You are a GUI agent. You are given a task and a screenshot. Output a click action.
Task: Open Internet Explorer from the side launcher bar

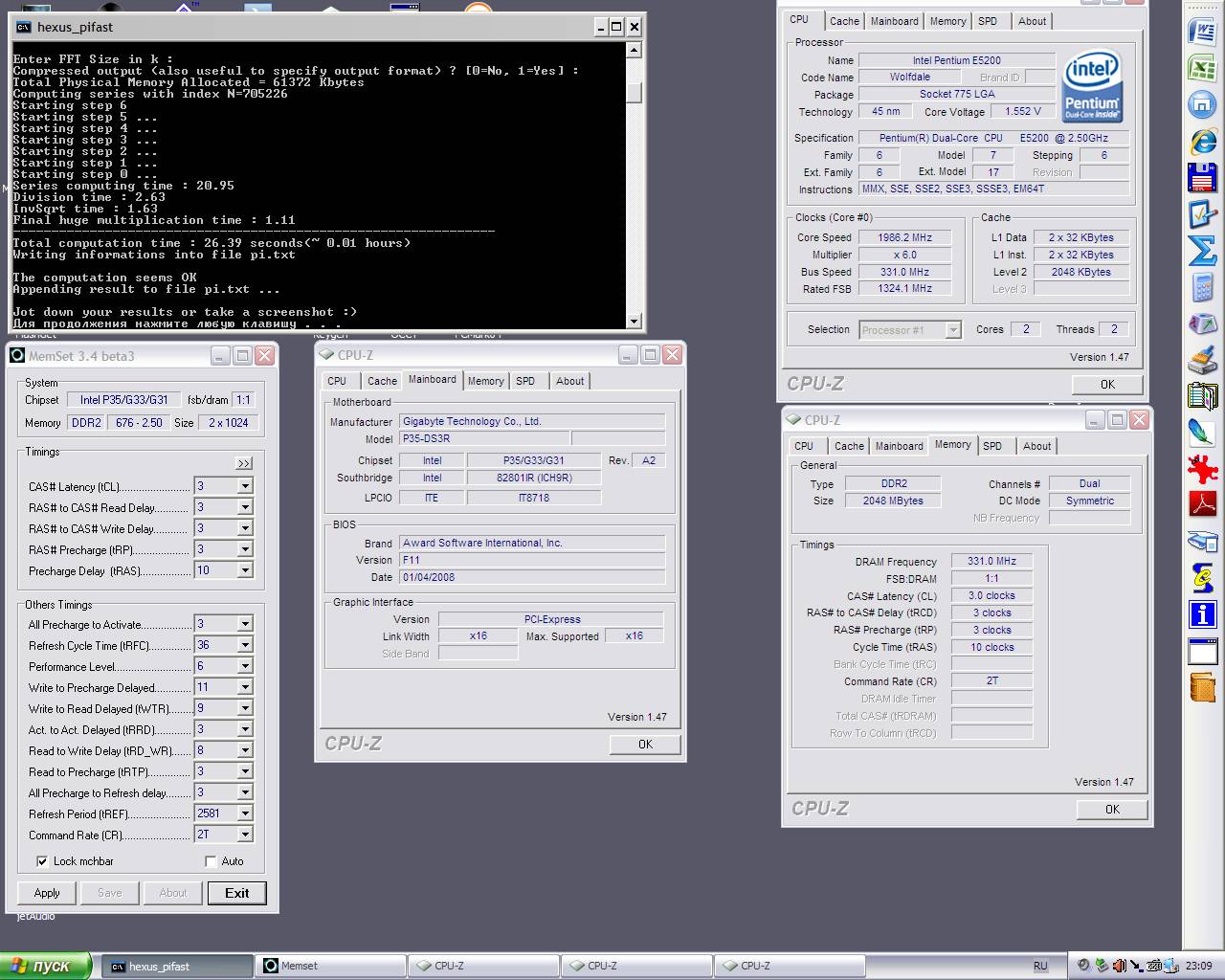[x=1202, y=142]
